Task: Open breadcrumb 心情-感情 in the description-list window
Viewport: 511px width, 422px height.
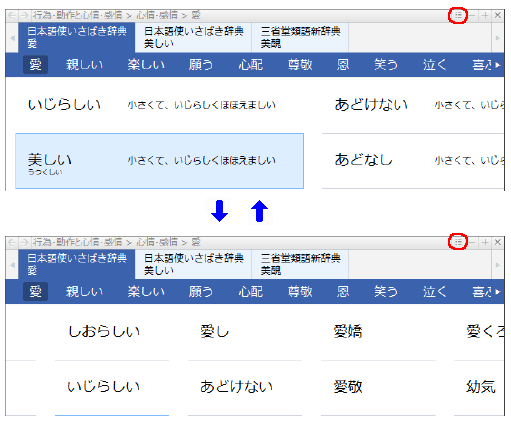Action: (x=157, y=15)
